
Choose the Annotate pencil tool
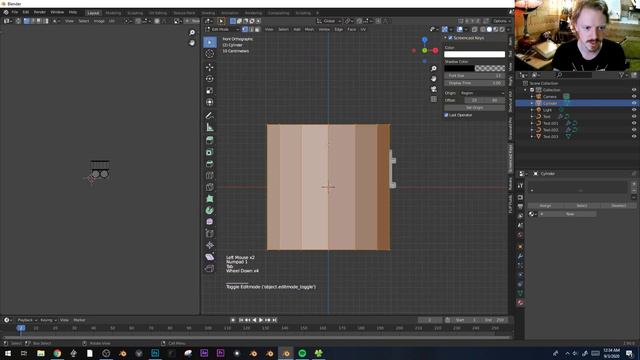pyautogui.click(x=209, y=116)
